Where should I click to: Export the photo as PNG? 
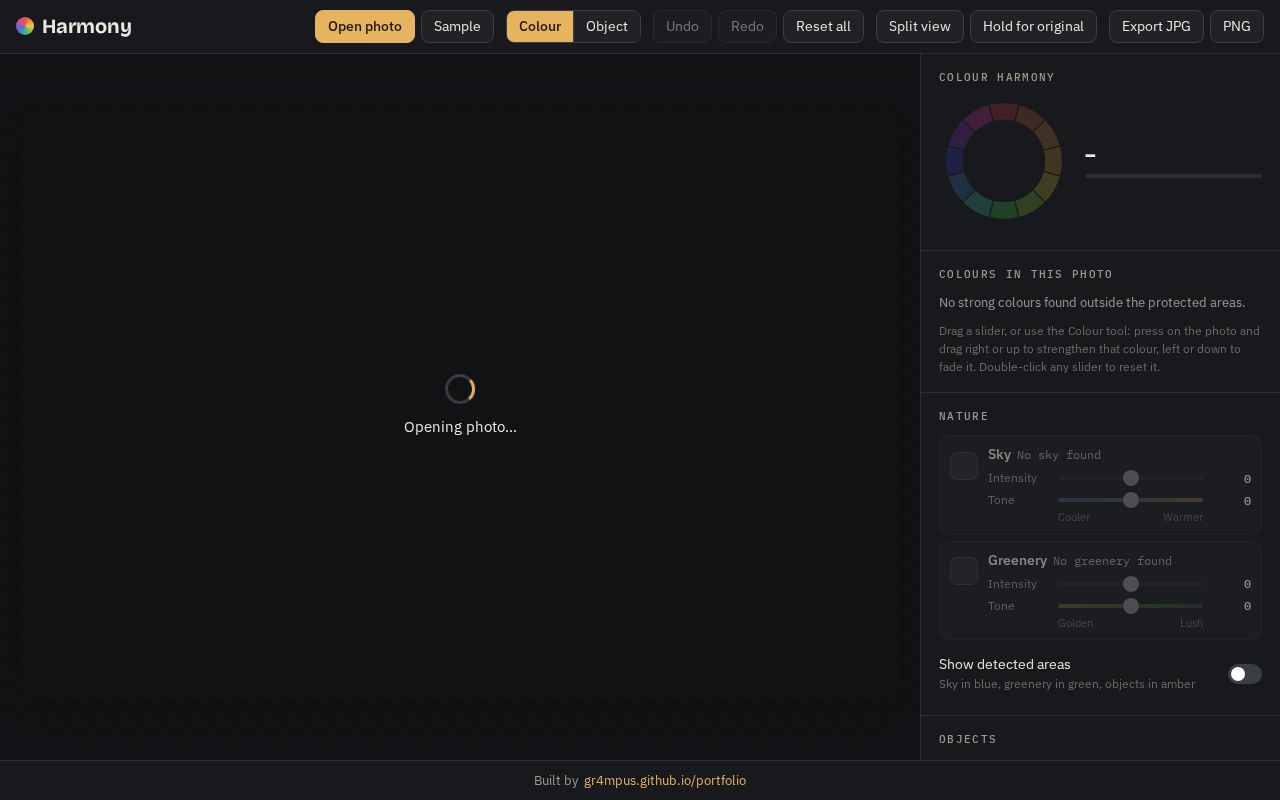pos(1237,26)
